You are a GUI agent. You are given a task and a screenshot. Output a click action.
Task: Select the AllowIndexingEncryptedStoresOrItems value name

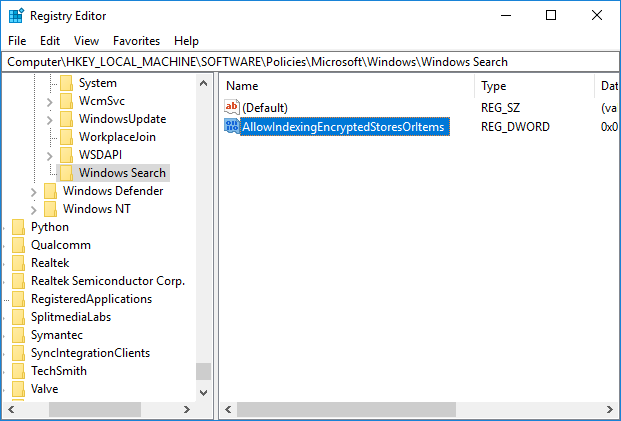pos(343,127)
